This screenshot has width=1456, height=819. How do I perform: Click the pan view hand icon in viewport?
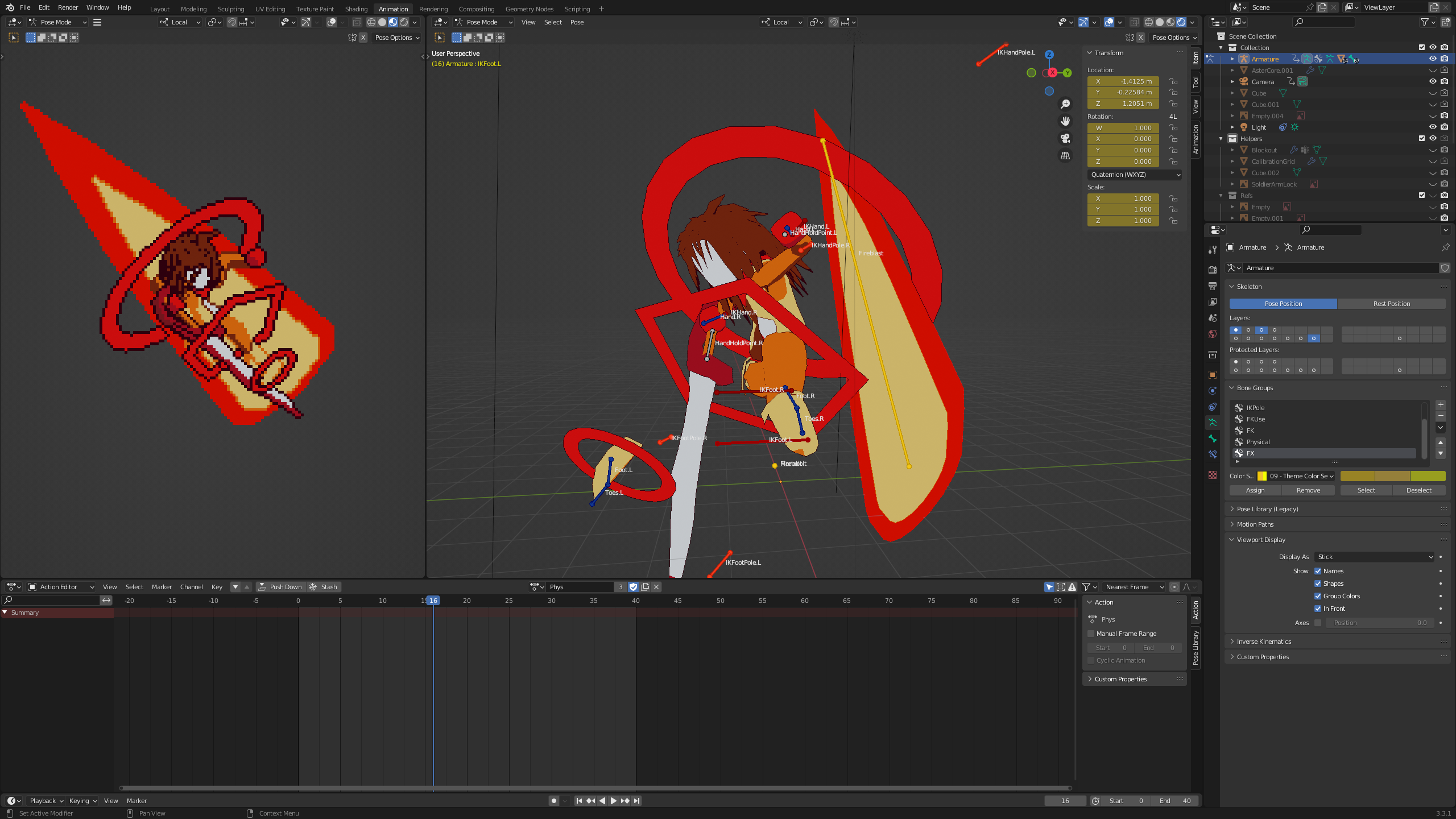coord(1065,121)
